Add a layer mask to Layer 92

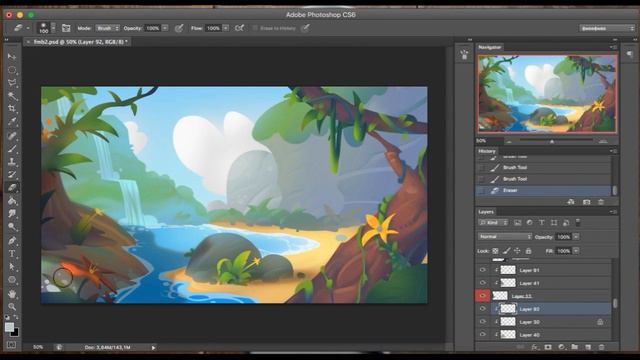(x=548, y=347)
